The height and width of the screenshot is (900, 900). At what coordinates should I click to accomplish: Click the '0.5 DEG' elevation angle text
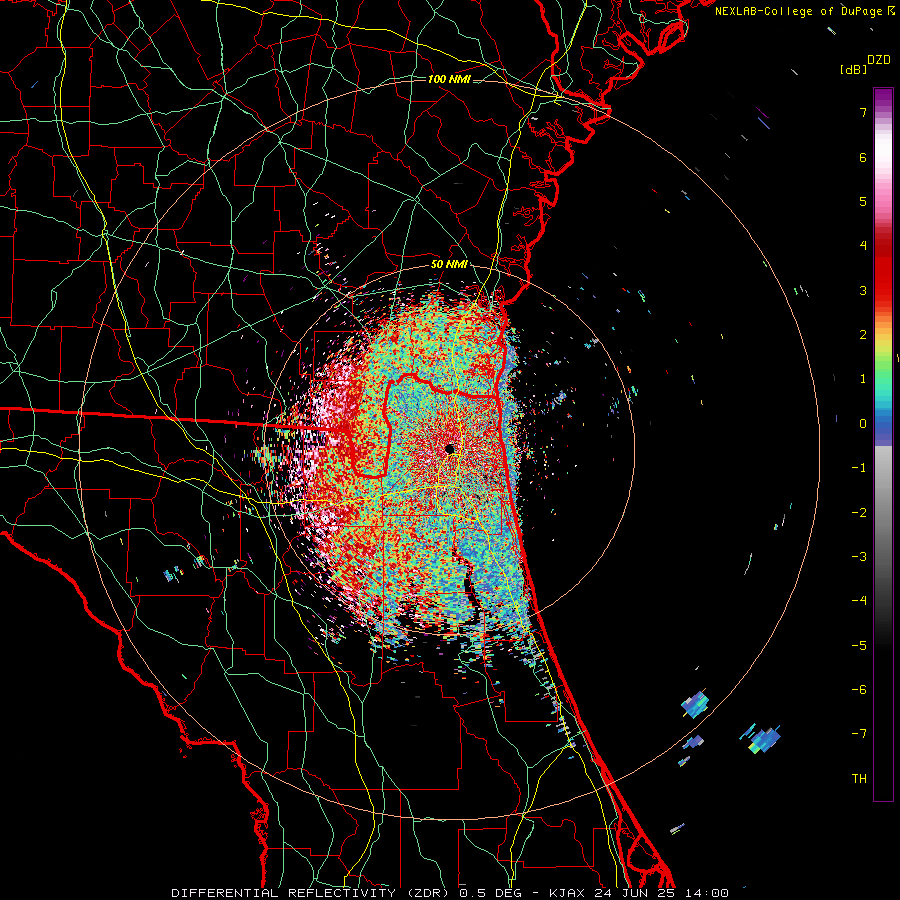[x=490, y=893]
